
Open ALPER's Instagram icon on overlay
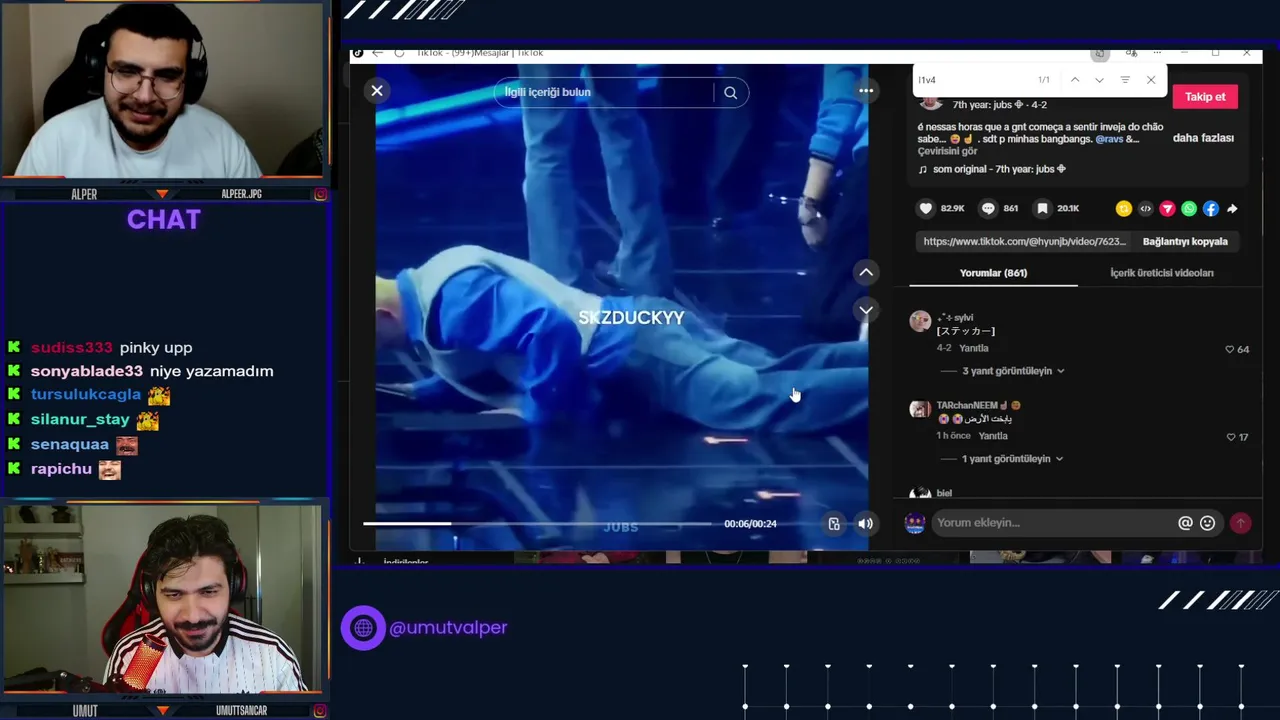[x=320, y=194]
